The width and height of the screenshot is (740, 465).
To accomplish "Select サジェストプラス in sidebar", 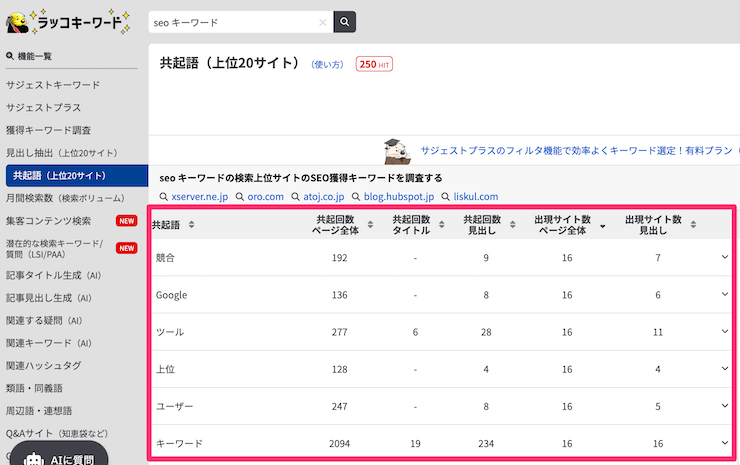I will click(x=43, y=108).
